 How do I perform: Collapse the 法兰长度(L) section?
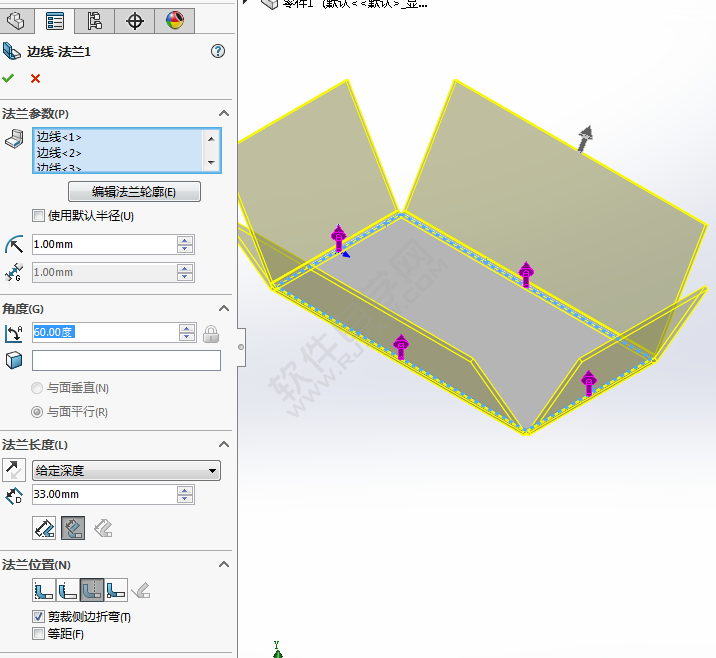(x=224, y=444)
